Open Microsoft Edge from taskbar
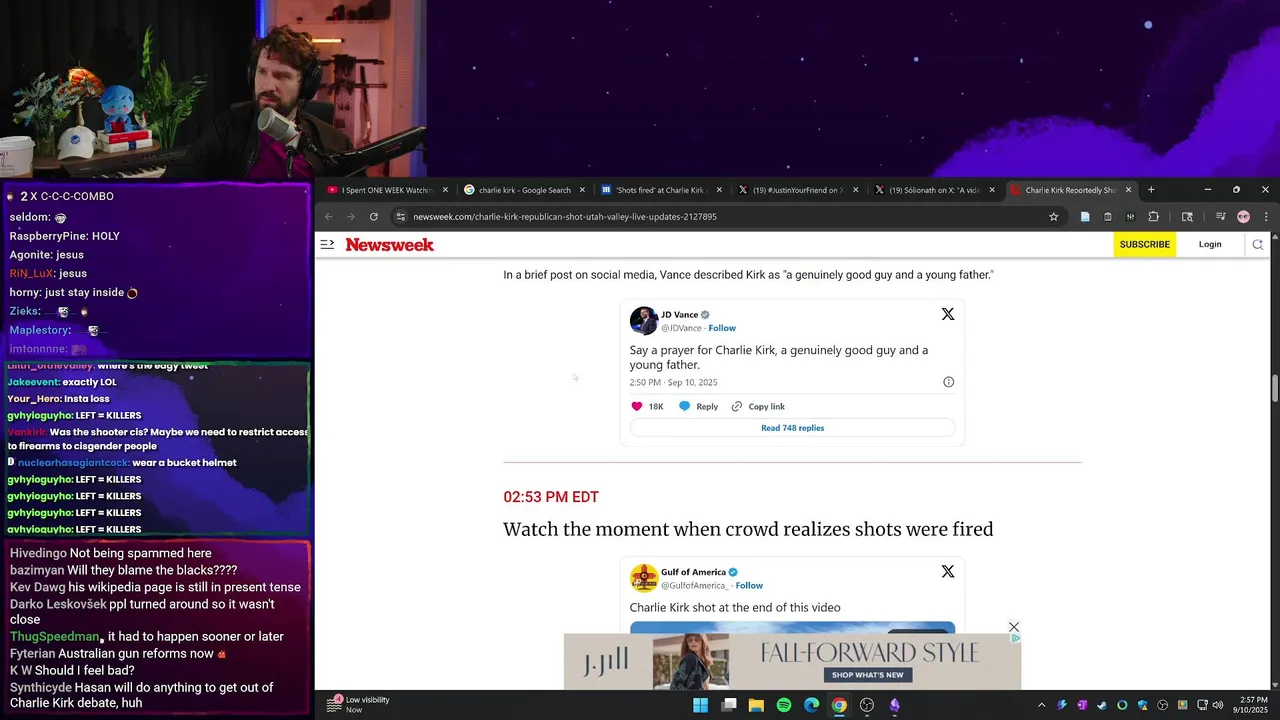 coord(812,705)
